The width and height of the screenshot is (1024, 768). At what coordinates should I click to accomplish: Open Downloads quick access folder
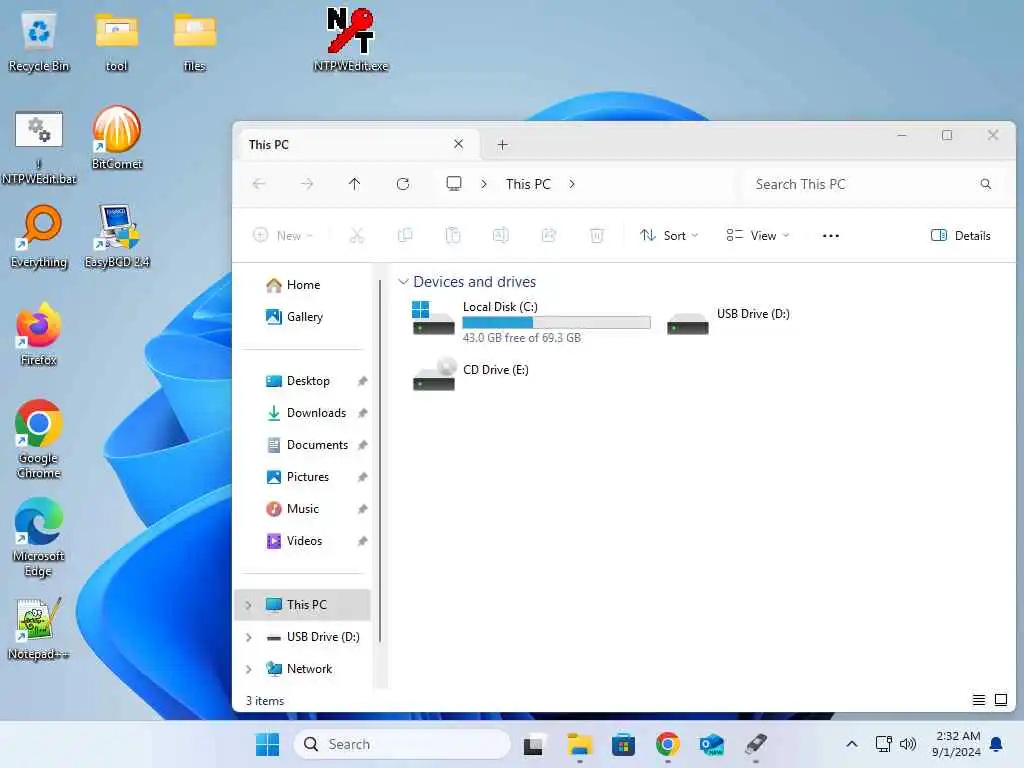(304, 413)
